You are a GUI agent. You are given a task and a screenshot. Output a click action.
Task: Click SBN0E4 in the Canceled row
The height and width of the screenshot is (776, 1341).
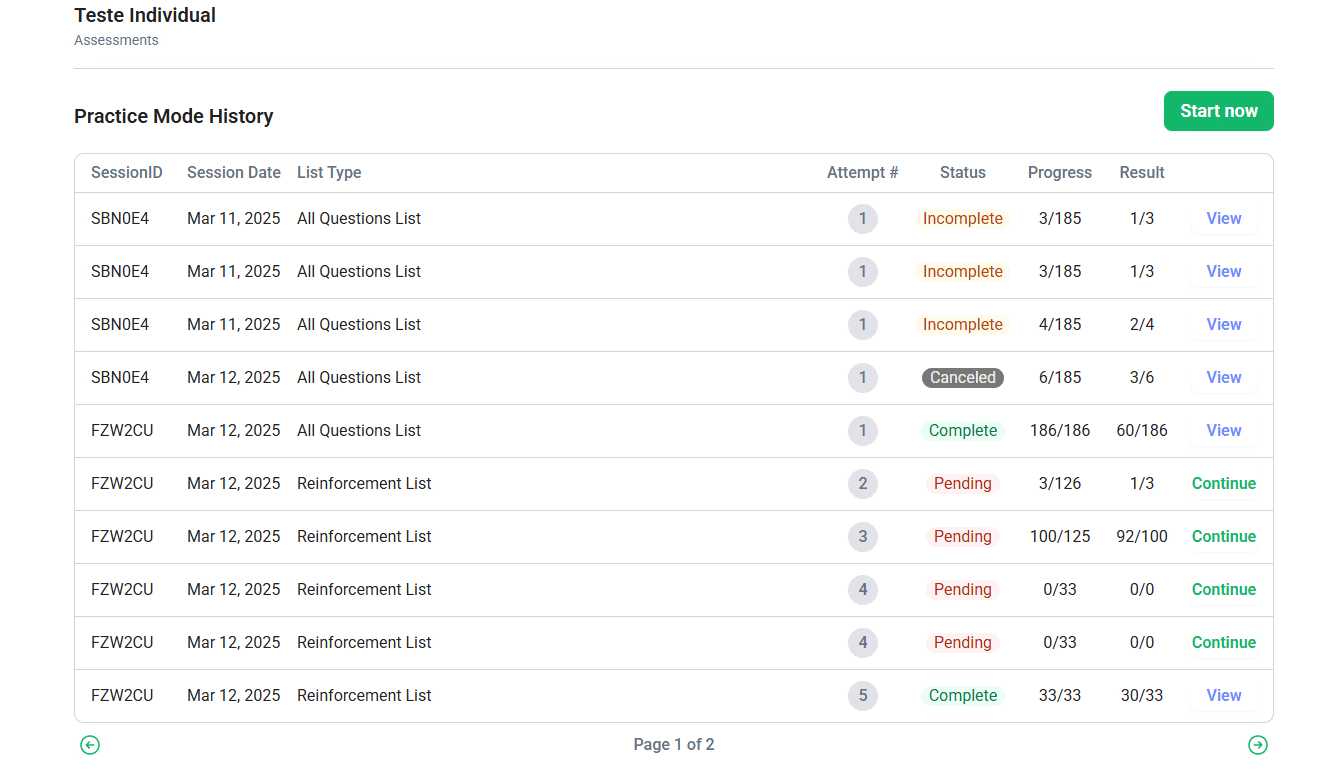[x=120, y=378]
